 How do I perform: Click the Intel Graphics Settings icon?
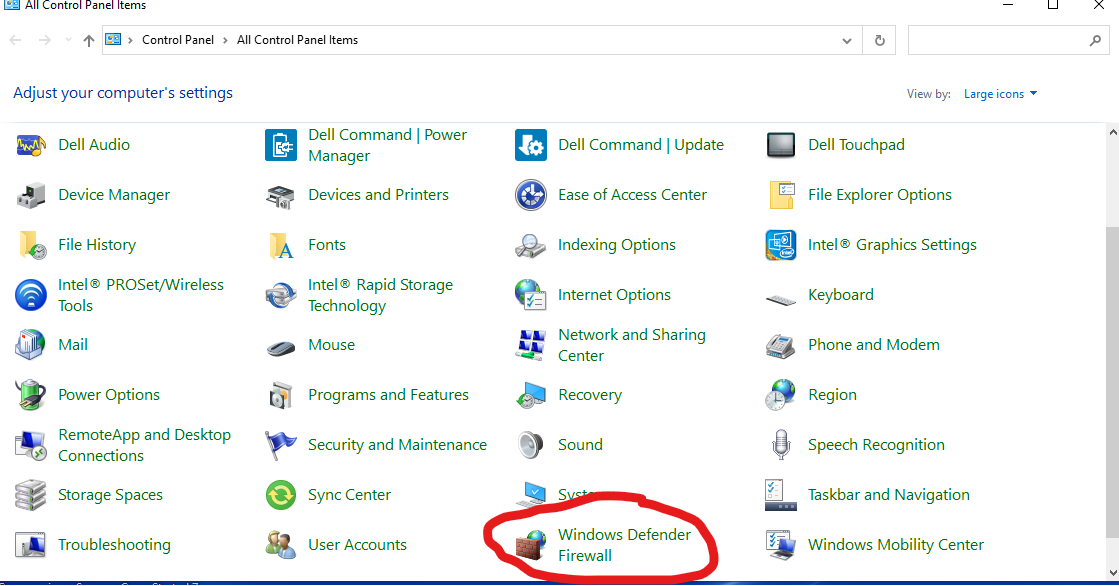point(781,245)
